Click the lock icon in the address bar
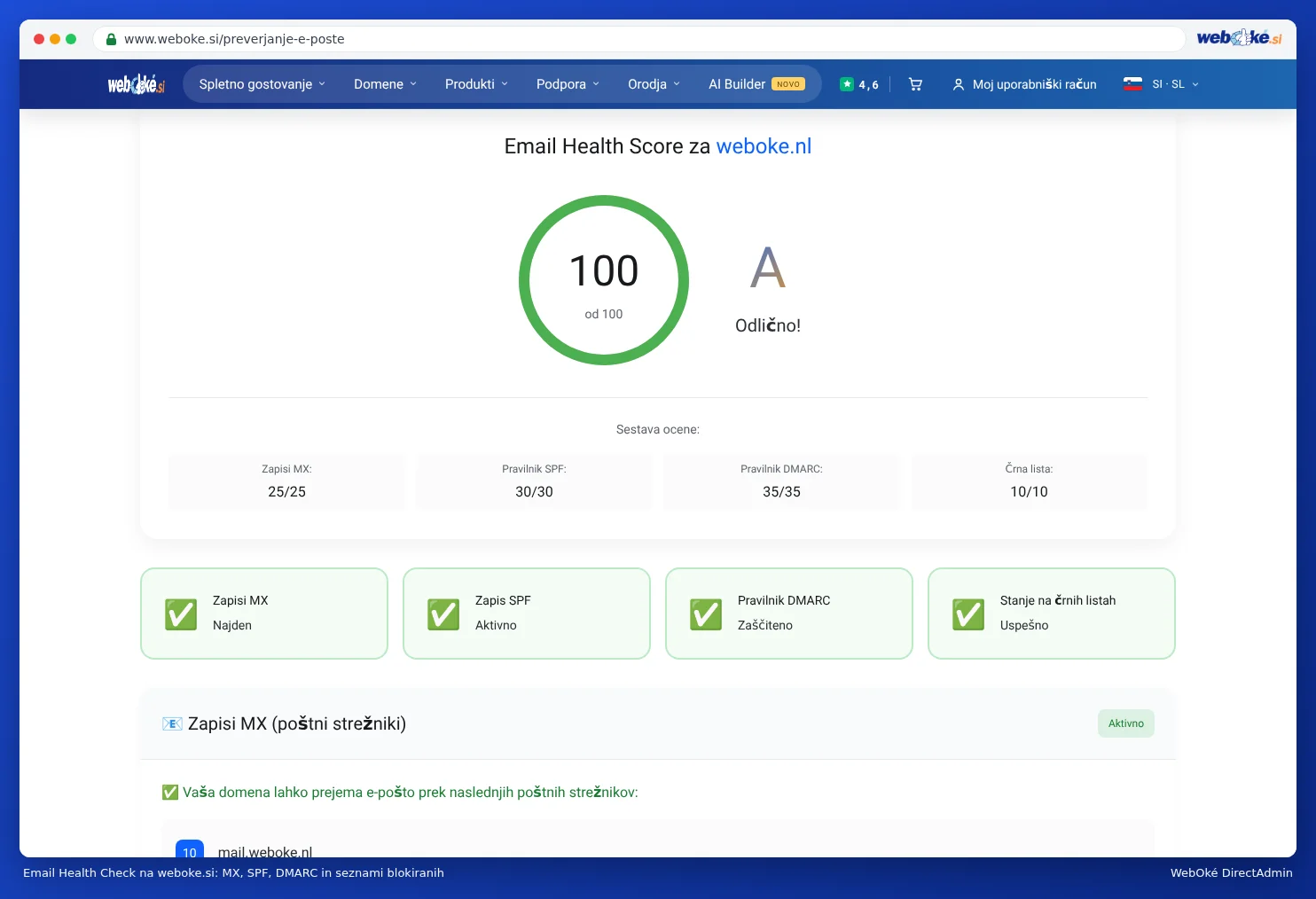The width and height of the screenshot is (1316, 899). (x=111, y=39)
